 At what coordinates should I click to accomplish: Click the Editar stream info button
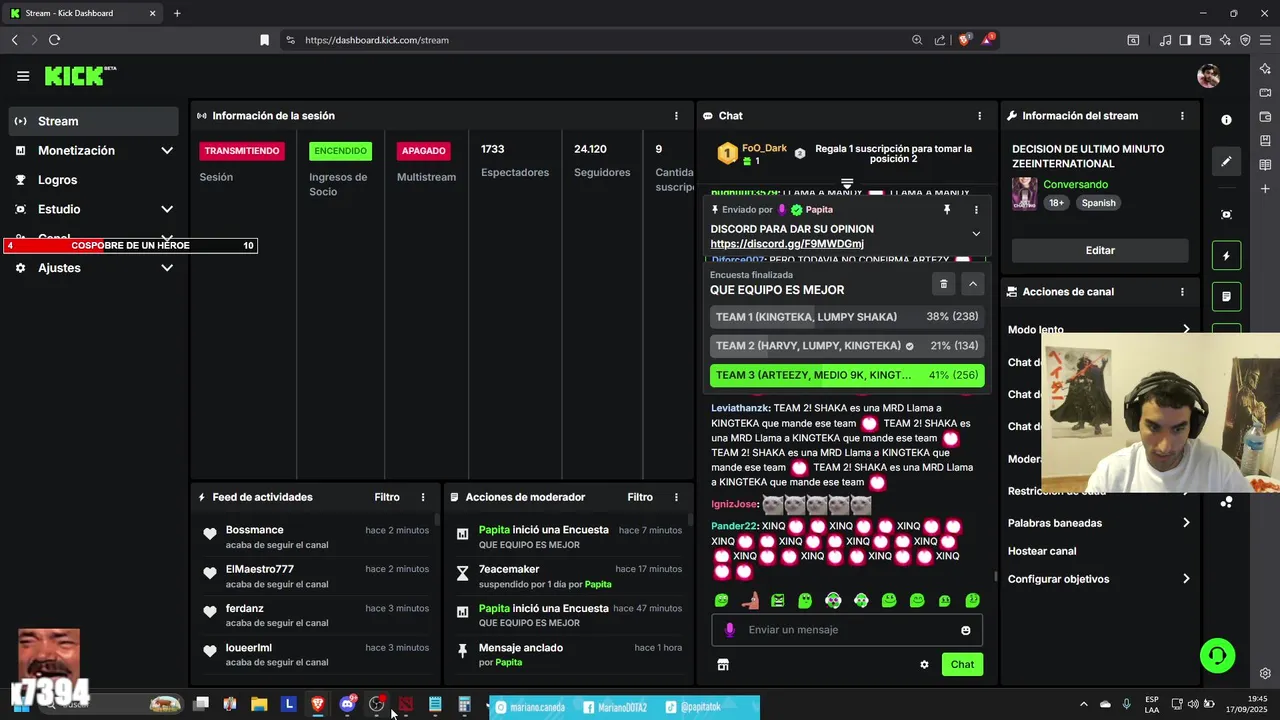point(1100,250)
